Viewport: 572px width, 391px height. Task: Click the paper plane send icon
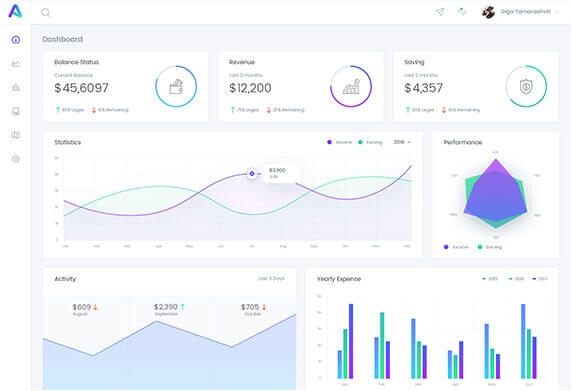click(x=440, y=12)
